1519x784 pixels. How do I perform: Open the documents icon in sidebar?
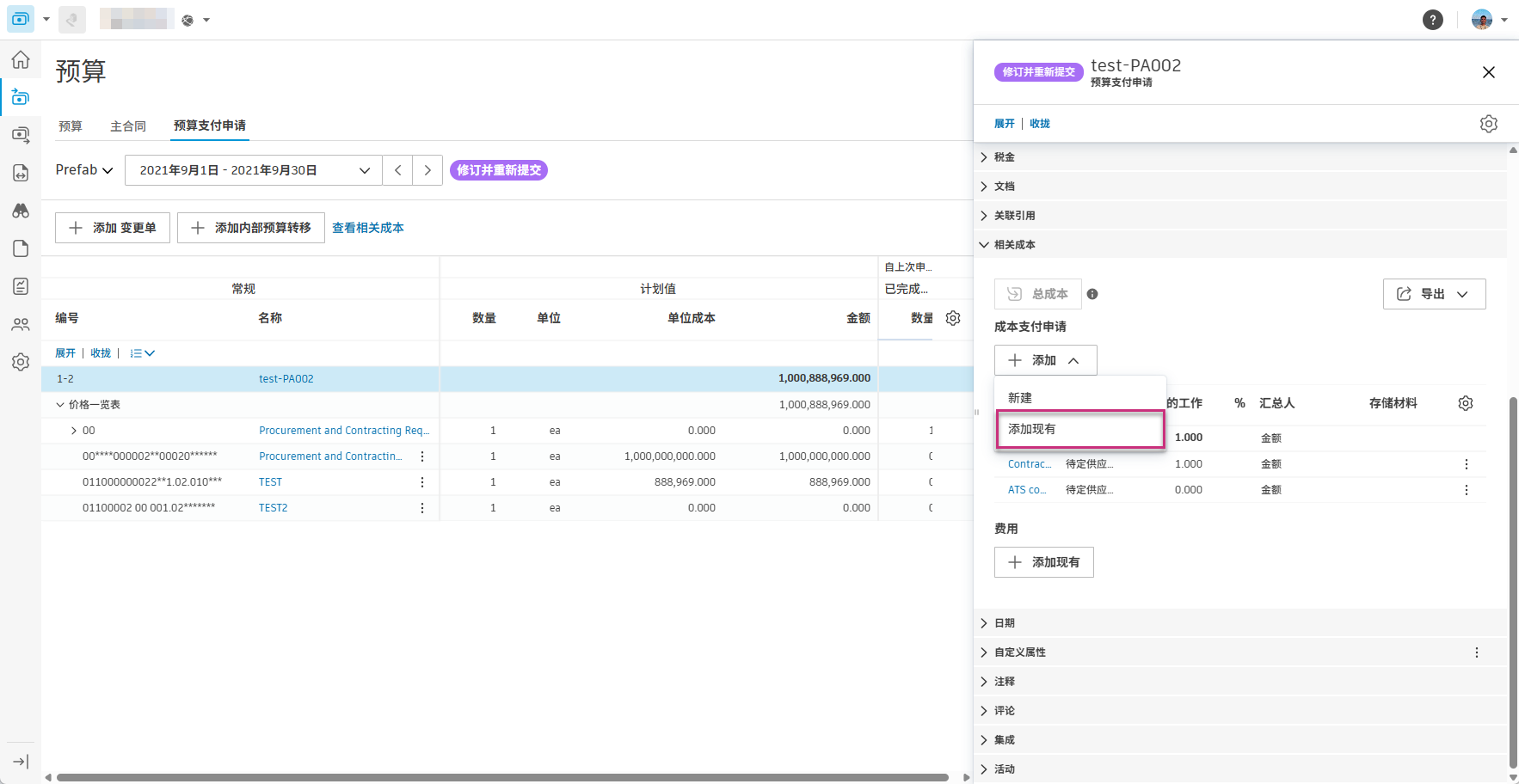tap(21, 248)
